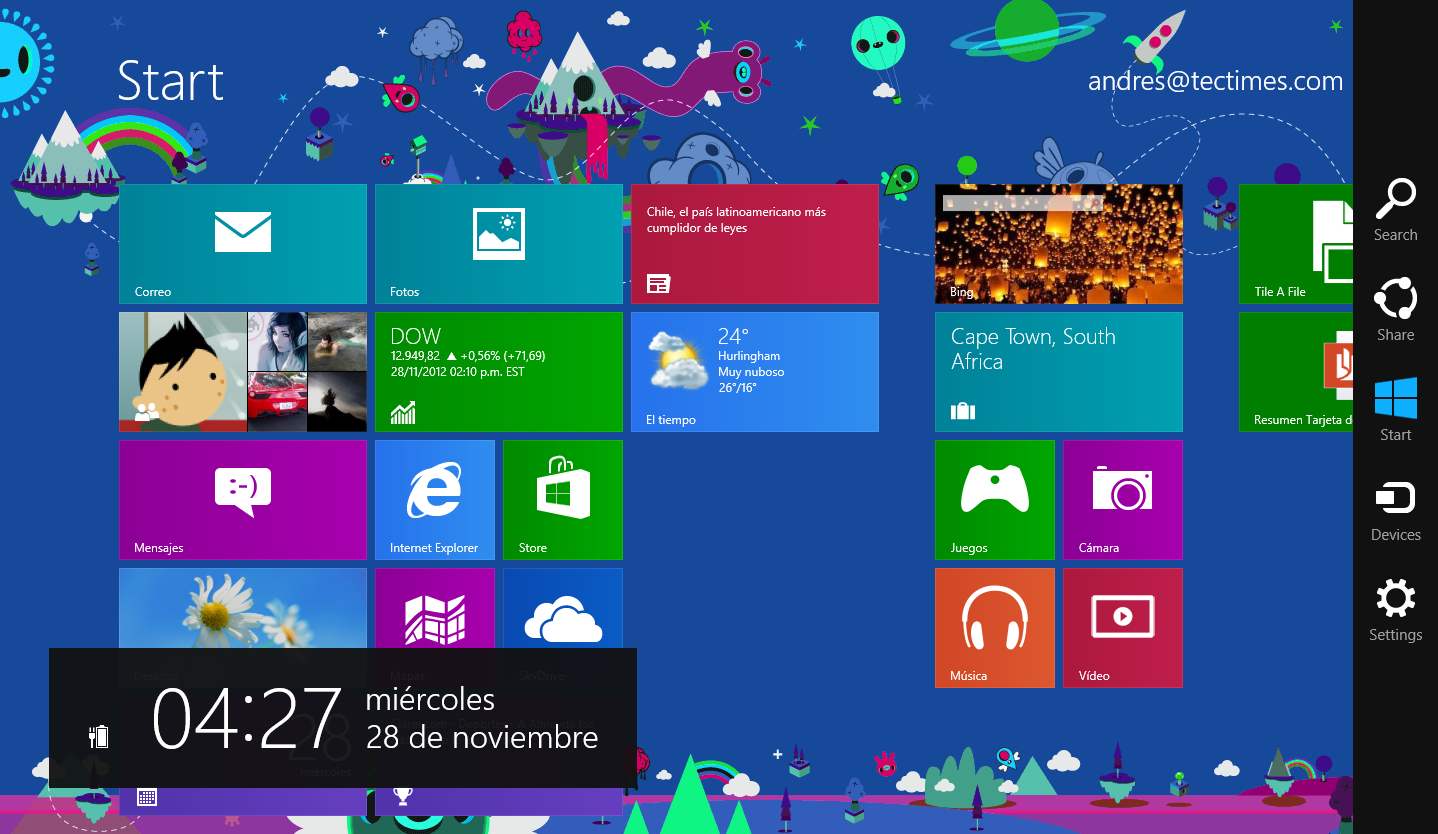1438x834 pixels.
Task: Click the "Hurlingham" location text
Action: [x=749, y=356]
